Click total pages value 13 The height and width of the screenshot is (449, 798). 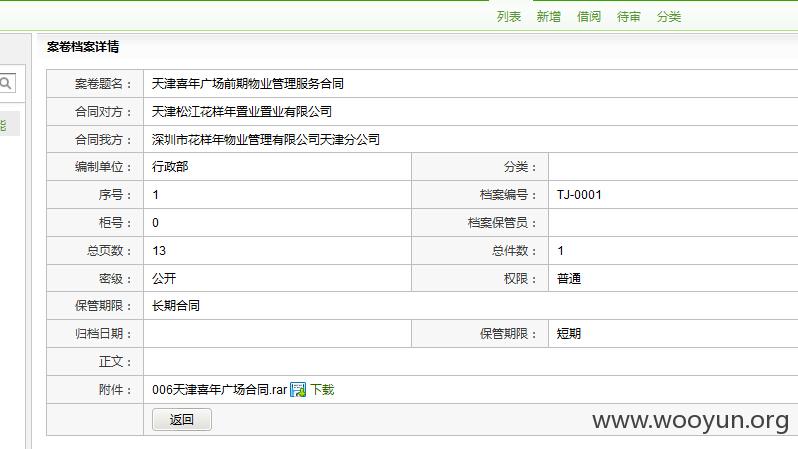159,250
